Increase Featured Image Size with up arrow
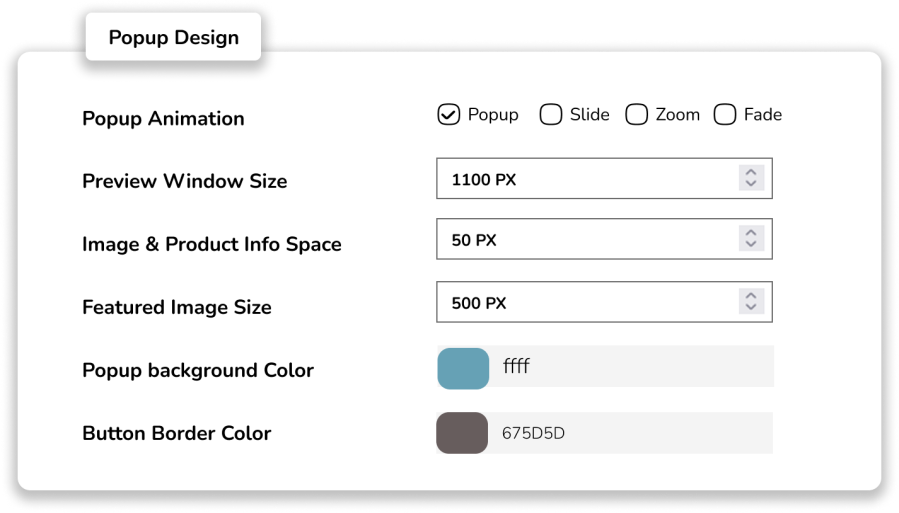The height and width of the screenshot is (513, 899). [x=751, y=295]
